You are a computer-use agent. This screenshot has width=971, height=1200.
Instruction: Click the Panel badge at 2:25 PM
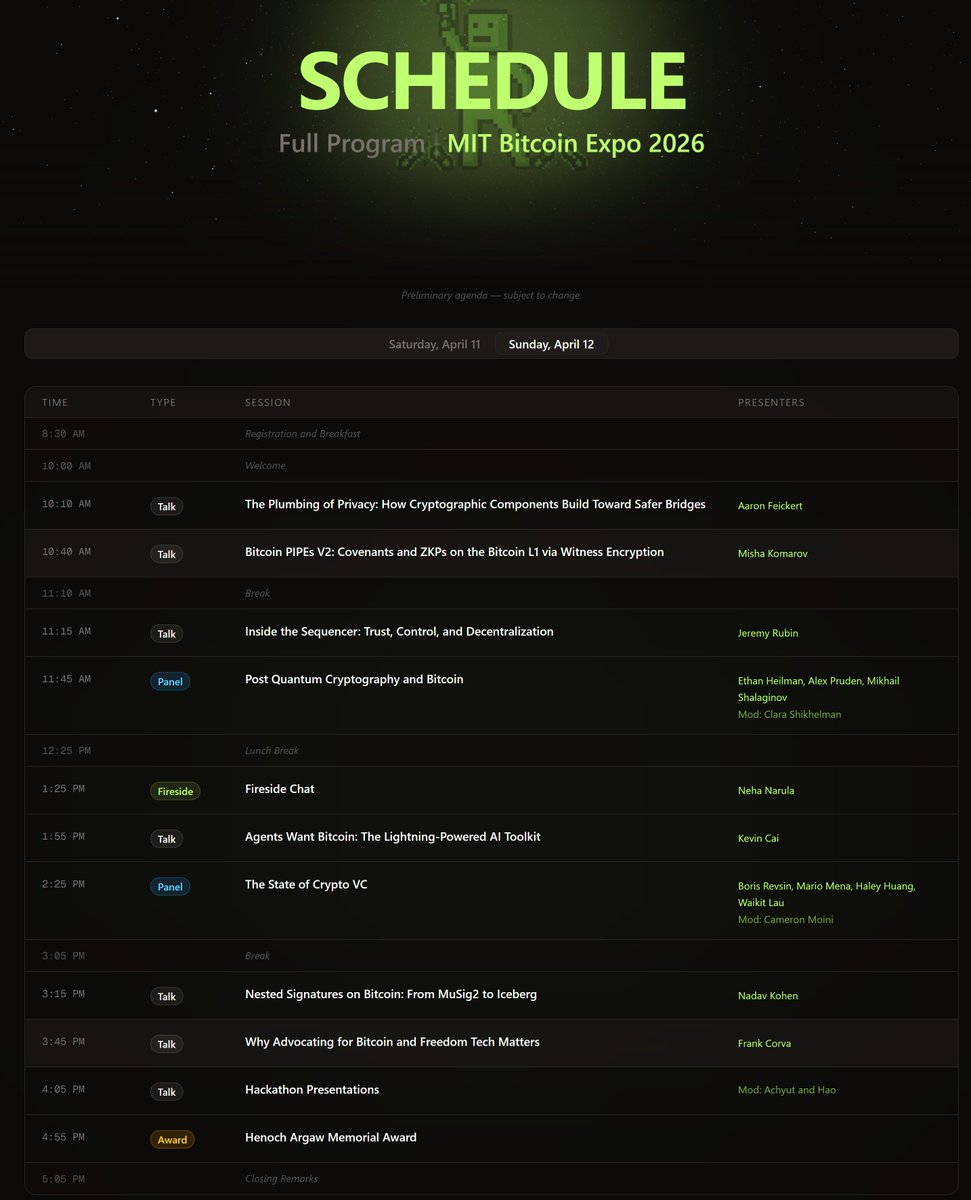point(170,886)
